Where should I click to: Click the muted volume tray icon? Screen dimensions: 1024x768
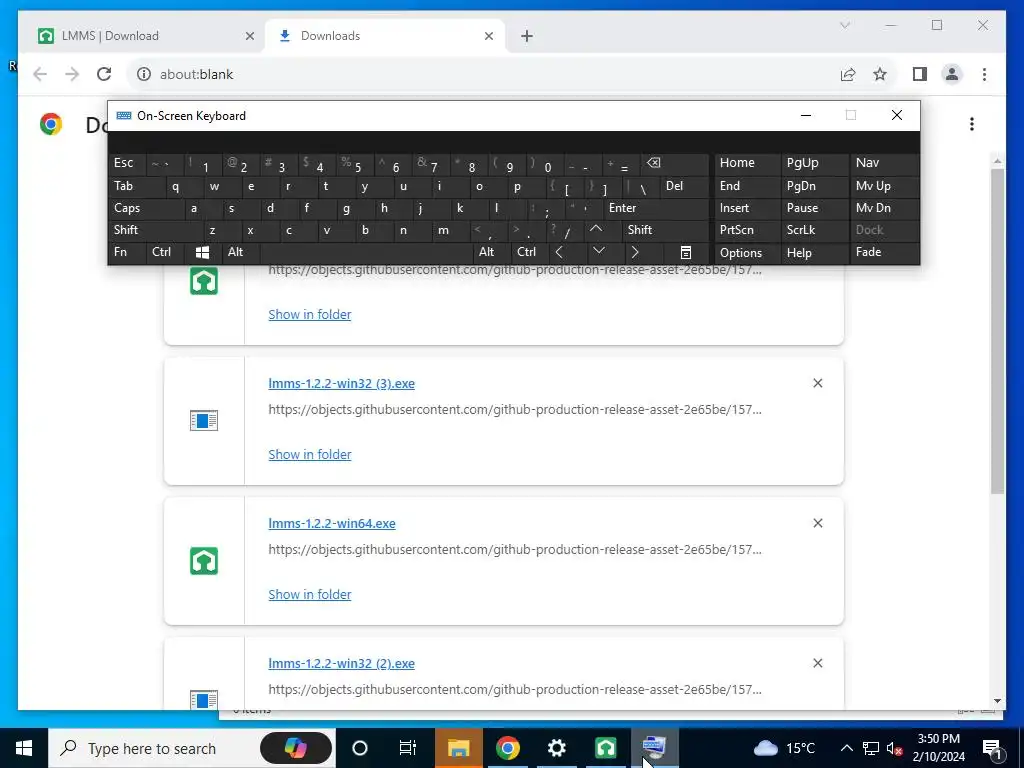pyautogui.click(x=894, y=748)
